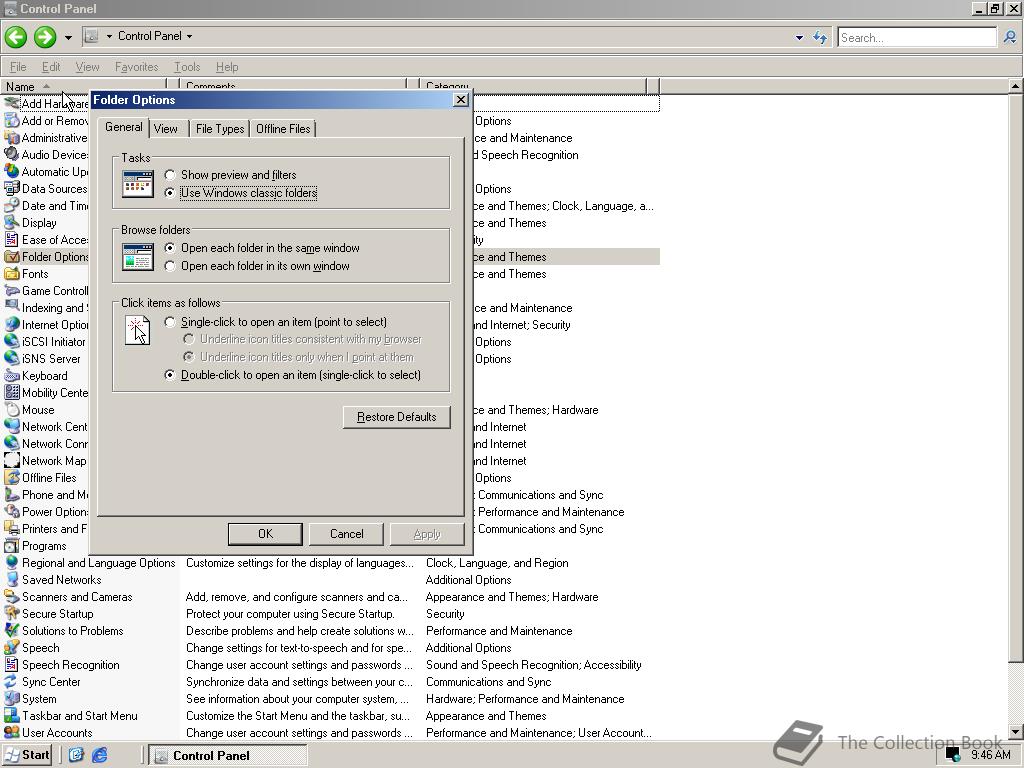Screen dimensions: 1024x768
Task: Select the Fonts folder icon
Action: coord(12,274)
